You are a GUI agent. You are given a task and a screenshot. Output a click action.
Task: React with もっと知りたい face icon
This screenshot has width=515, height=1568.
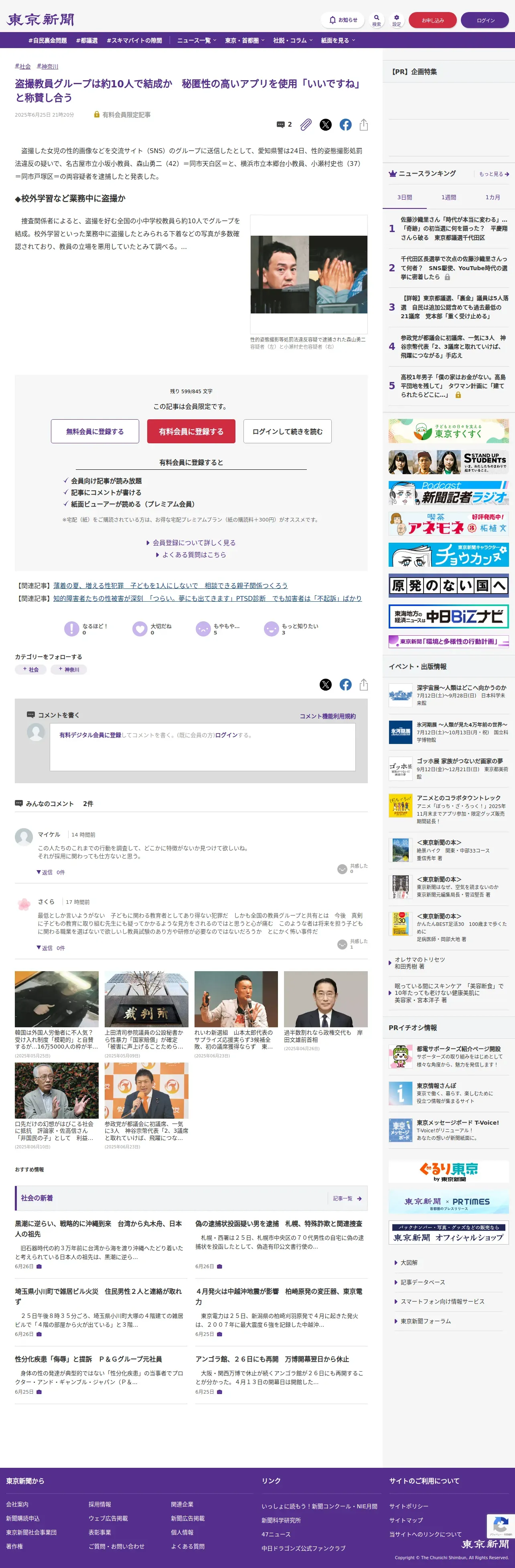tap(271, 629)
